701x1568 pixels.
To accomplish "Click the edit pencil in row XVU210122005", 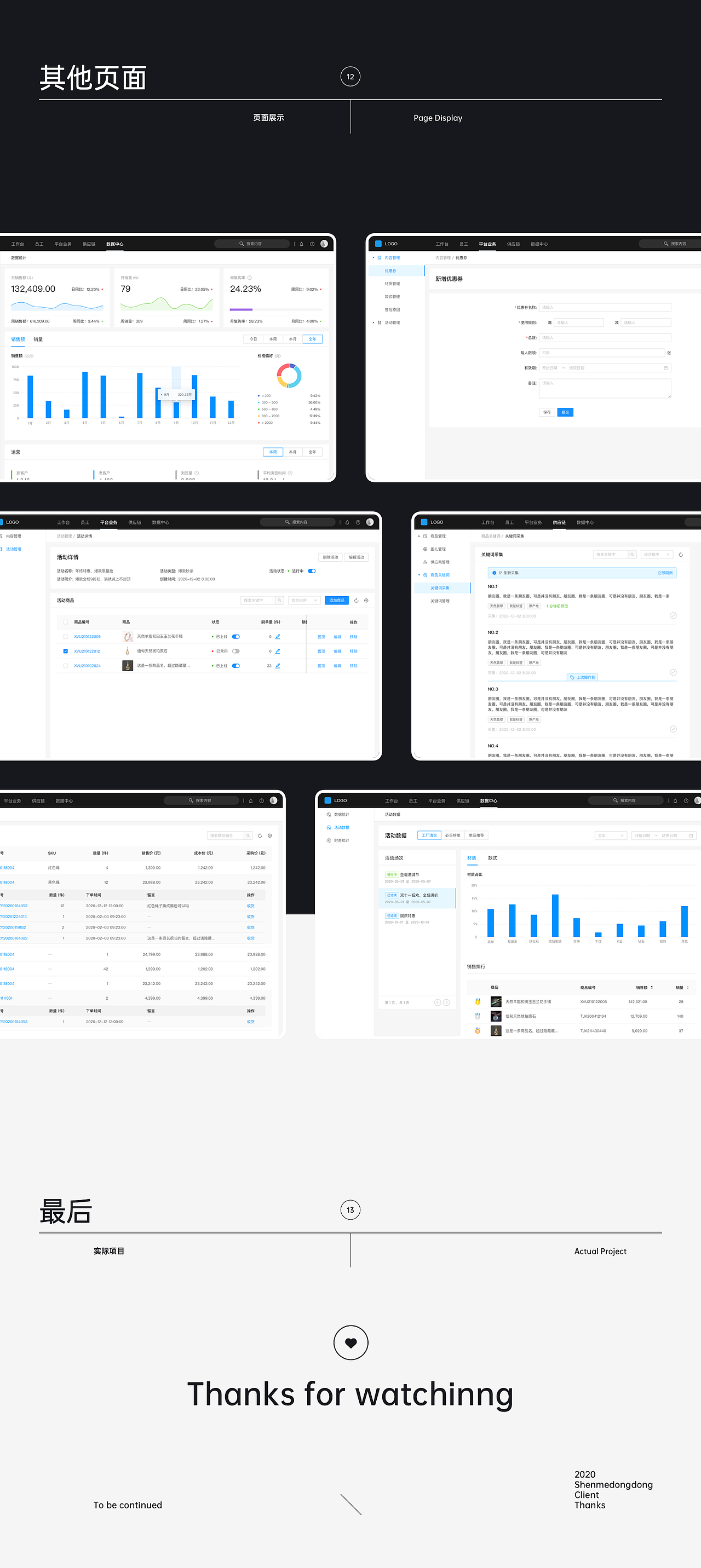I will [278, 637].
